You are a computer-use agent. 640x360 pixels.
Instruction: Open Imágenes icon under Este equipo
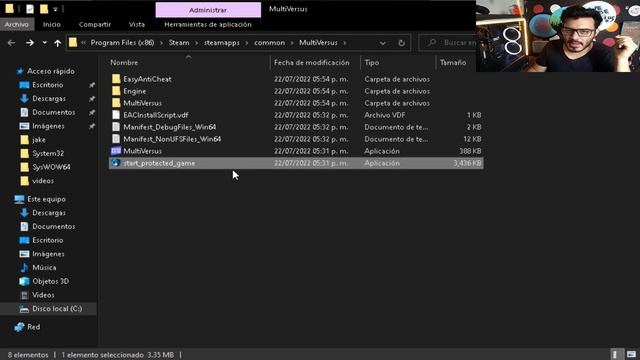(24, 254)
